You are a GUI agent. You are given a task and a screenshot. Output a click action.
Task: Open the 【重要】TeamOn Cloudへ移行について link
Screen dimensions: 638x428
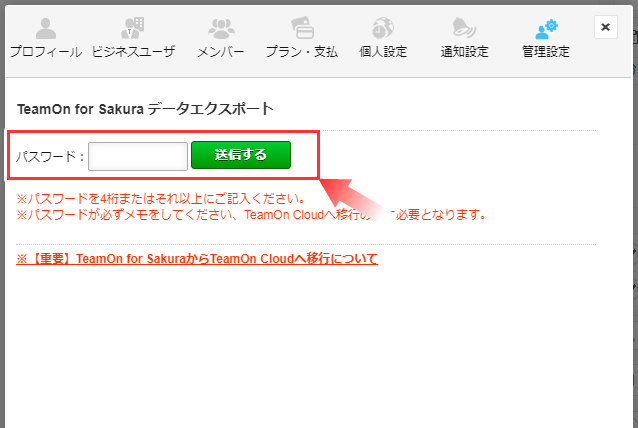click(197, 259)
